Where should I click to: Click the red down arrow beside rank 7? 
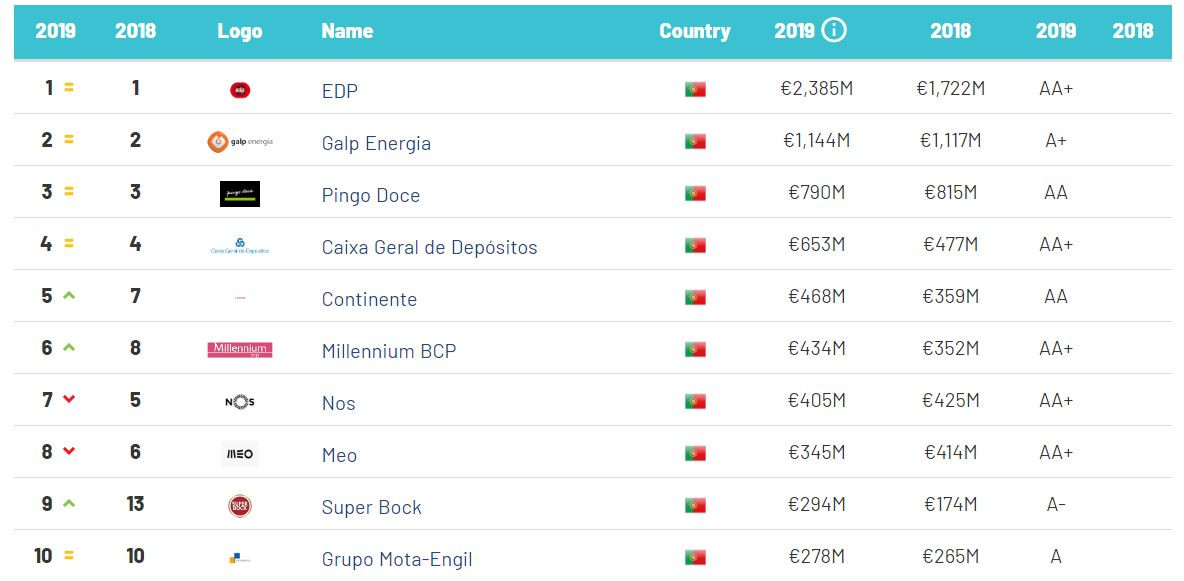[x=69, y=399]
